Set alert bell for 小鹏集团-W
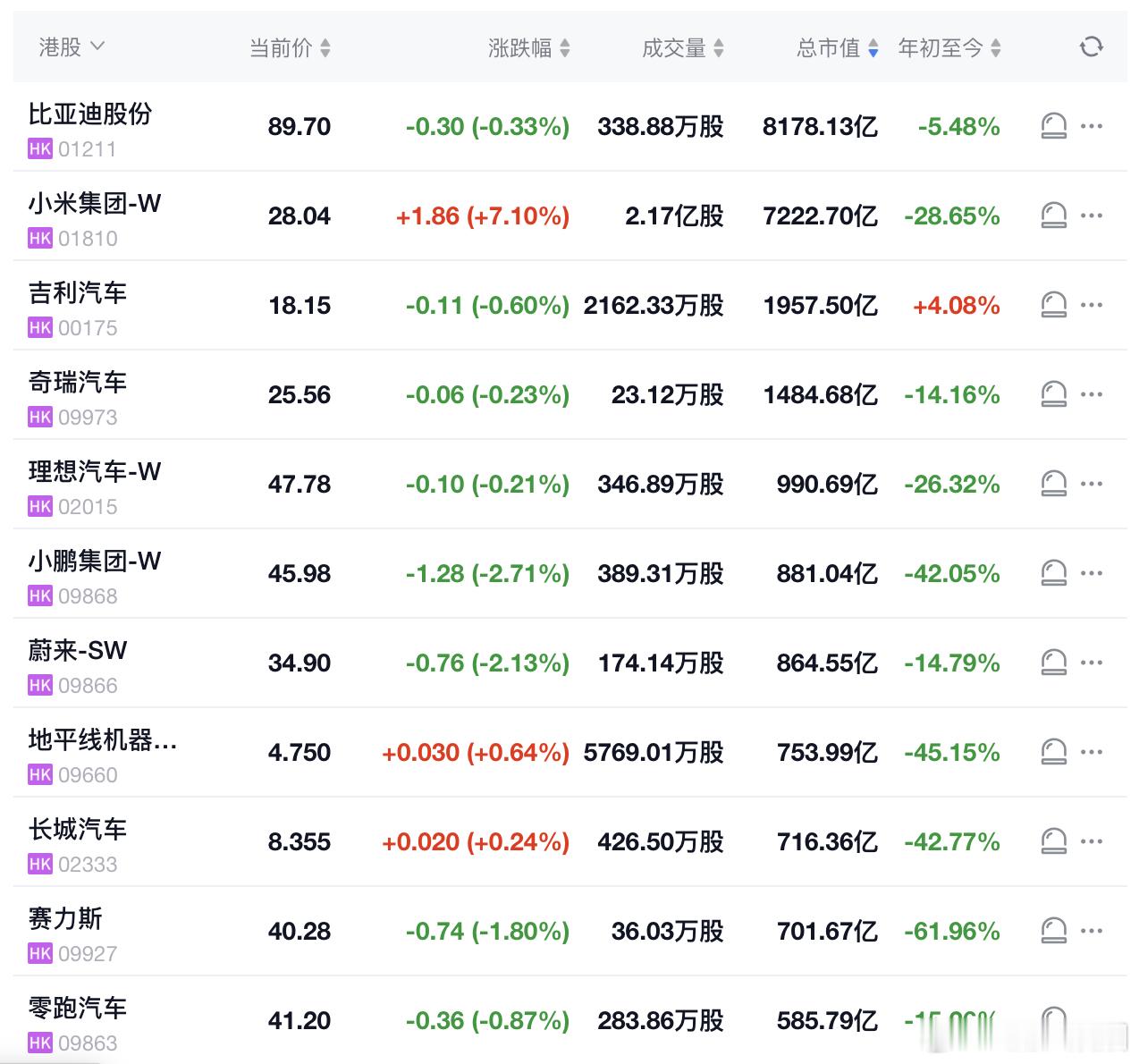 click(x=1054, y=573)
